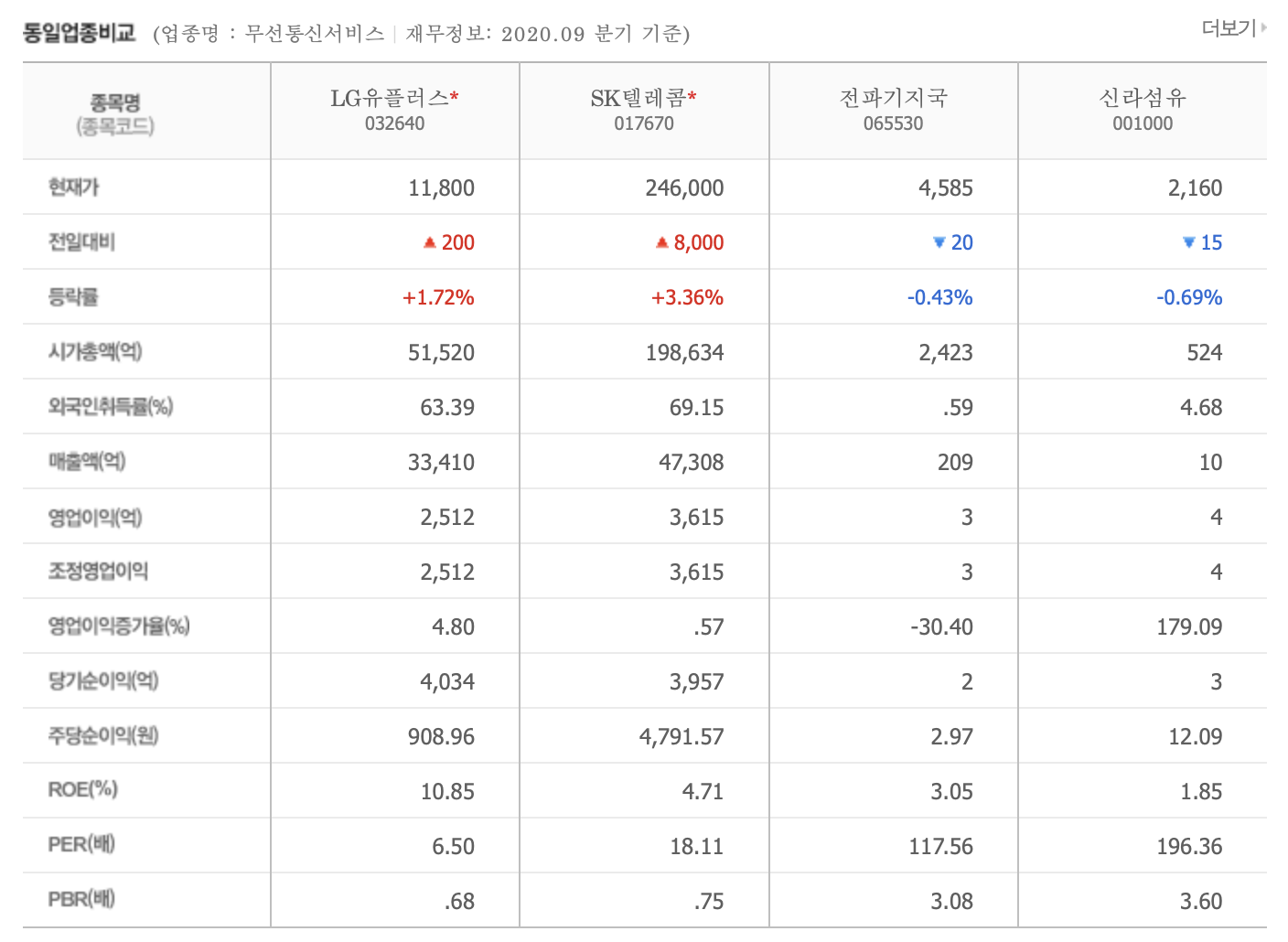Click operating profit growth -30.40

[941, 627]
